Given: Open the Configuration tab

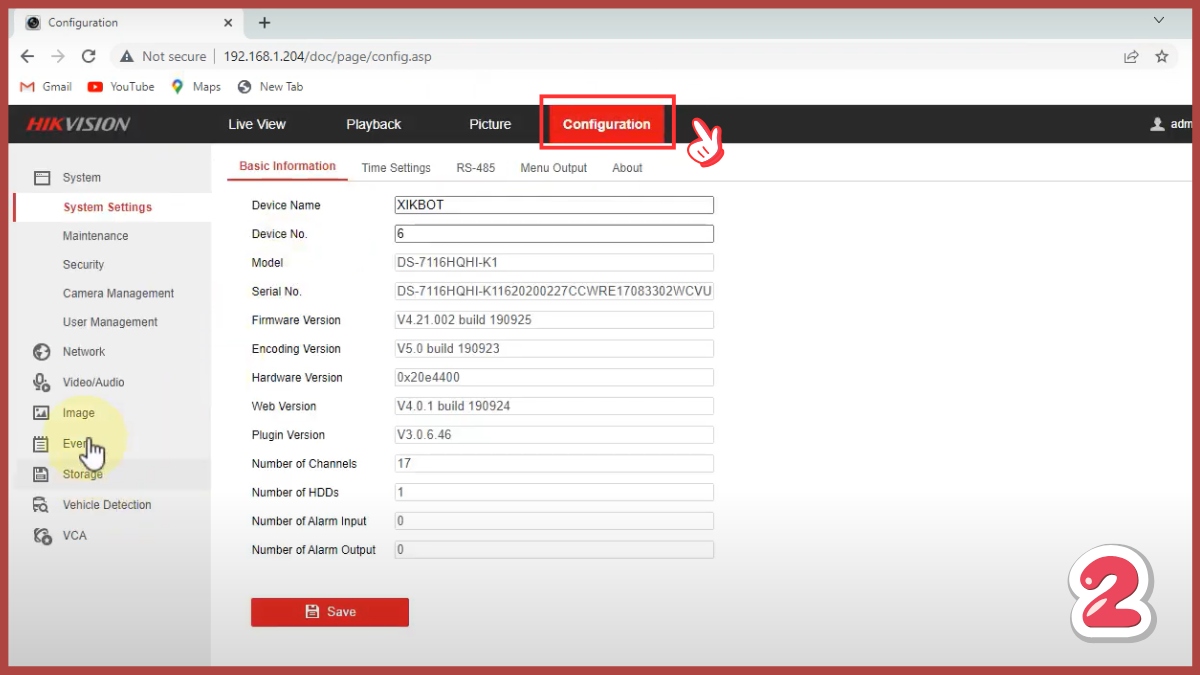Looking at the screenshot, I should coord(607,124).
